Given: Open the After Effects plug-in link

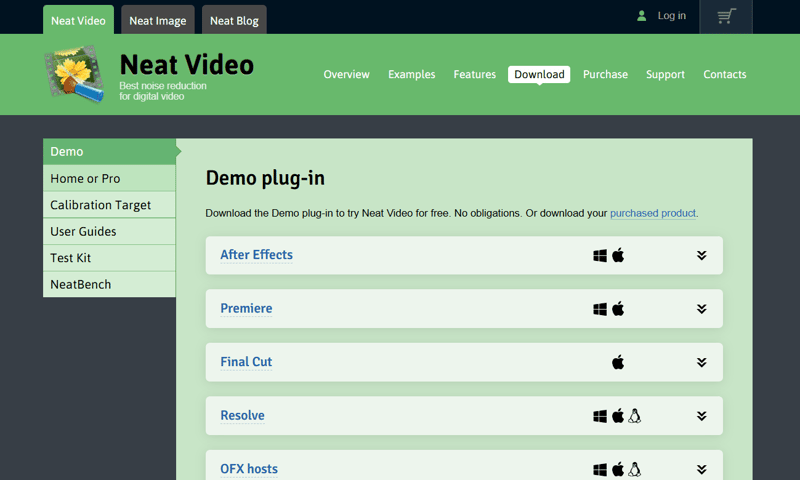Looking at the screenshot, I should tap(256, 255).
